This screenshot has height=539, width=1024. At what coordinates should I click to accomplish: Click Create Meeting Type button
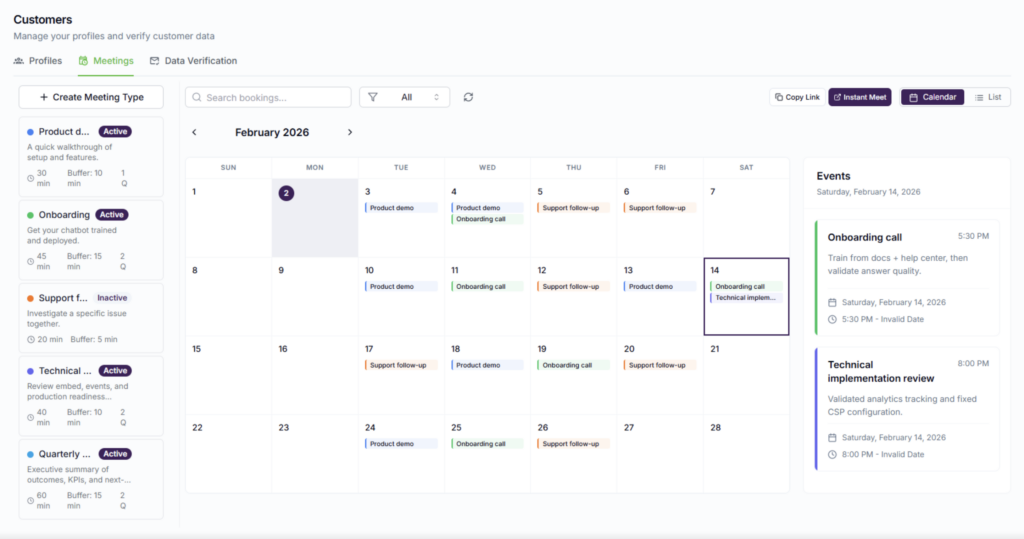click(x=91, y=97)
